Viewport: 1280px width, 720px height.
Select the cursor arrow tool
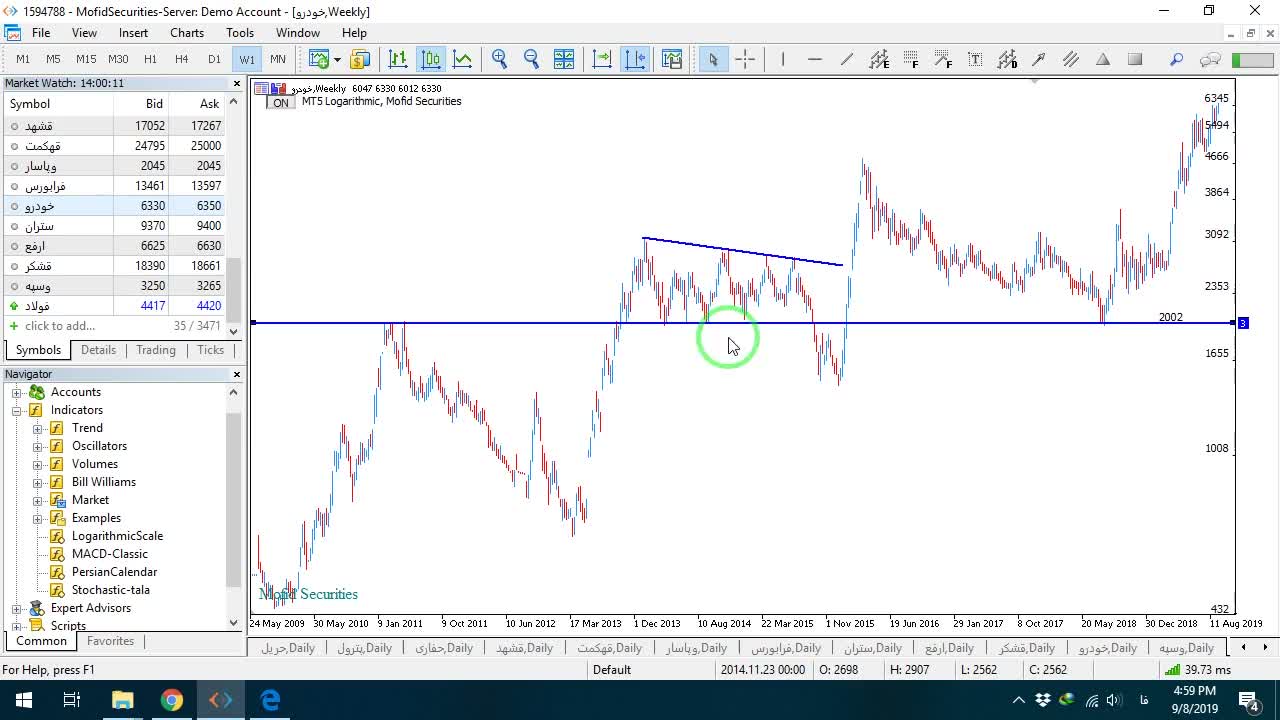click(x=713, y=59)
